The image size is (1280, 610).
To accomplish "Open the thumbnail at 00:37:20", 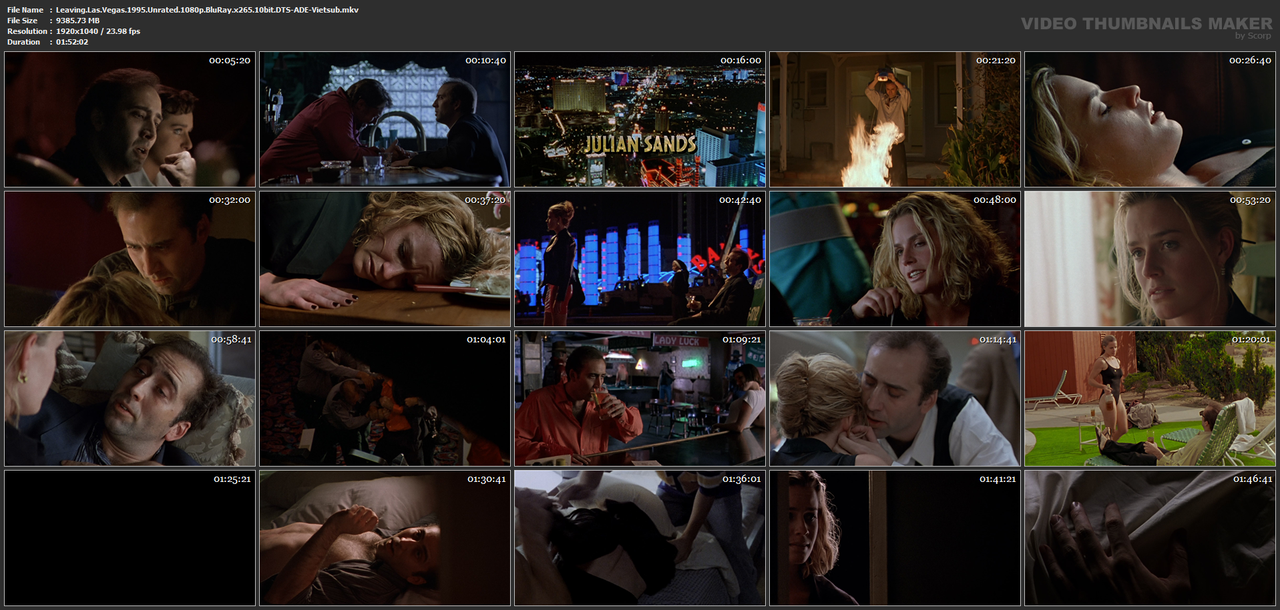I will coord(385,259).
